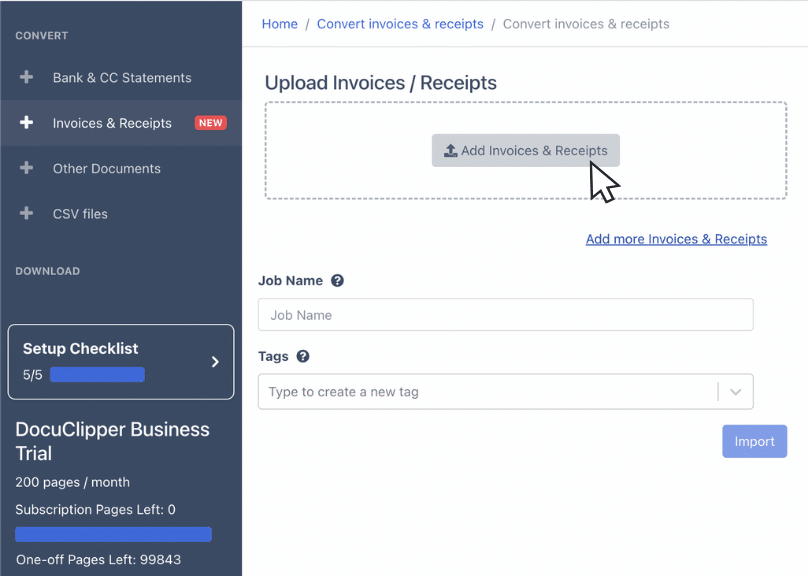Follow the Add more Invoices & Receipts link
Viewport: 809px width, 576px height.
tap(676, 239)
